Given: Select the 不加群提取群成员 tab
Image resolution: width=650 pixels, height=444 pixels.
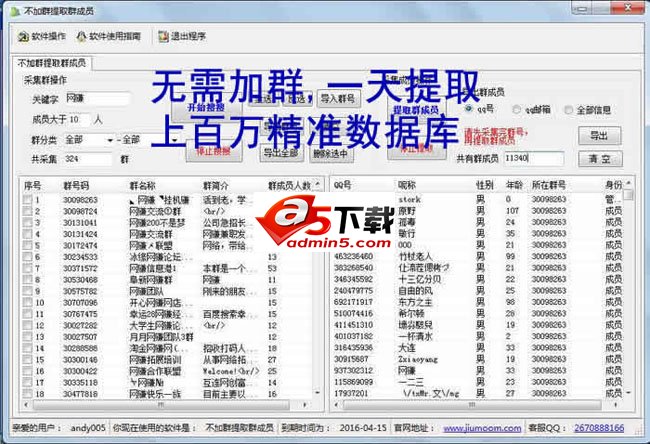Looking at the screenshot, I should click(x=51, y=63).
